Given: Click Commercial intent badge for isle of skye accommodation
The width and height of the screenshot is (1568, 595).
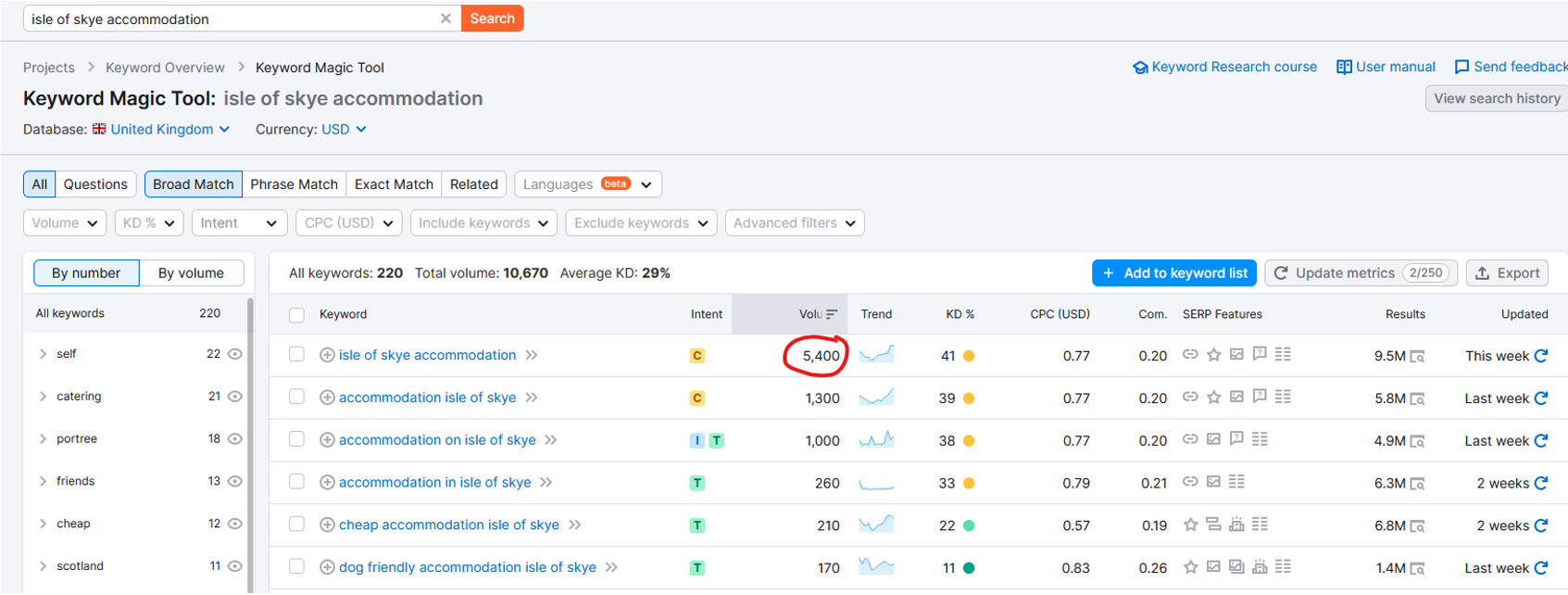Looking at the screenshot, I should coord(697,356).
